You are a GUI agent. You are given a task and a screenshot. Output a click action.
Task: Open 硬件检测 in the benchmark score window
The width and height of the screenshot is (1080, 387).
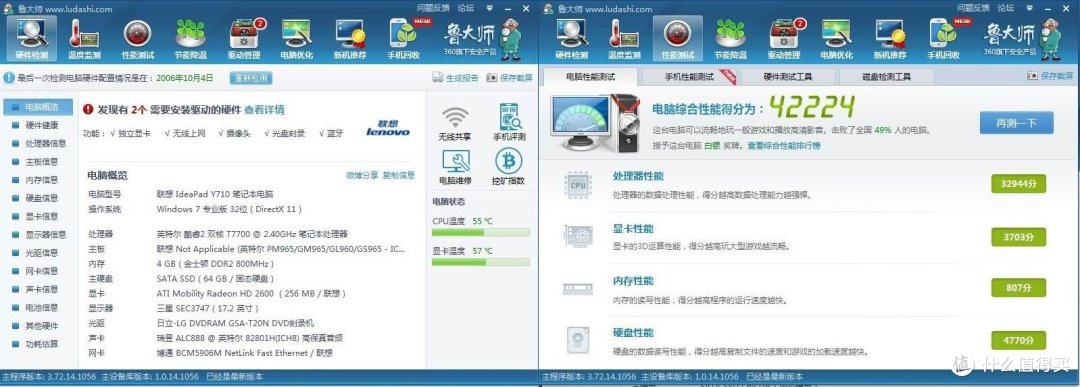(x=572, y=39)
